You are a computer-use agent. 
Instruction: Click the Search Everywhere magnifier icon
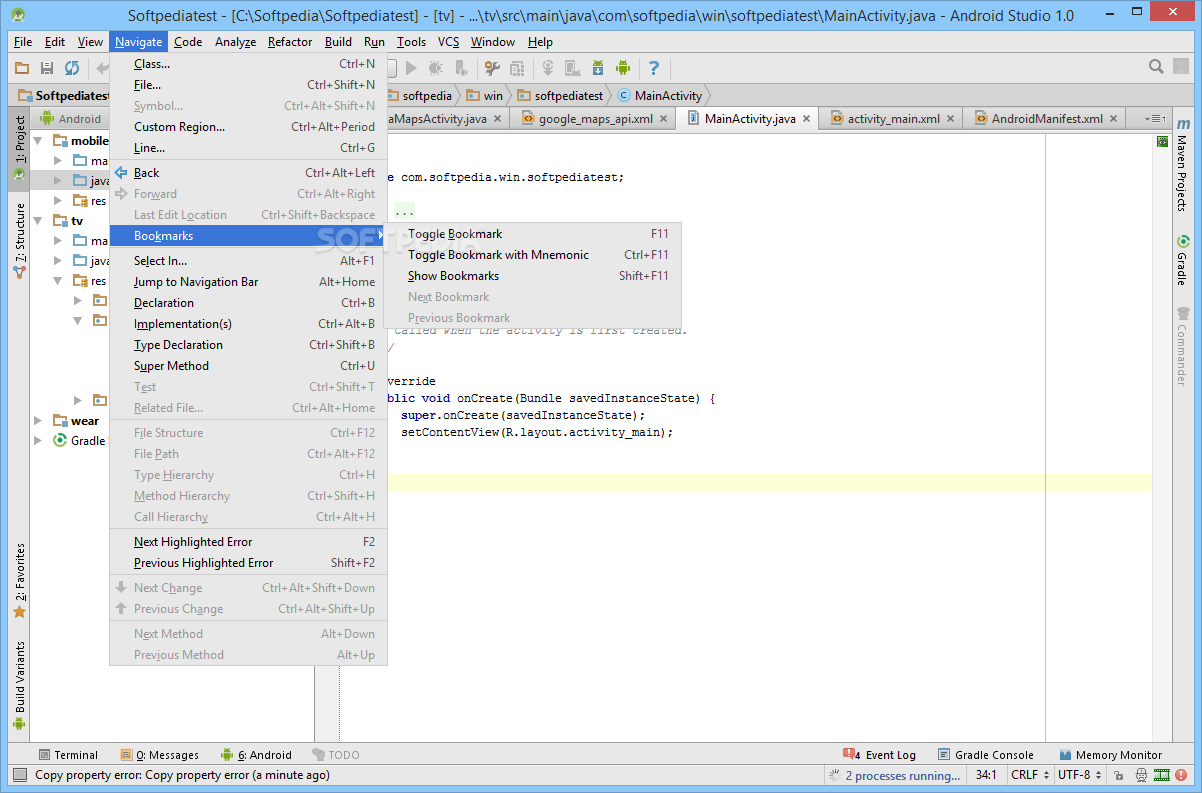(1156, 67)
